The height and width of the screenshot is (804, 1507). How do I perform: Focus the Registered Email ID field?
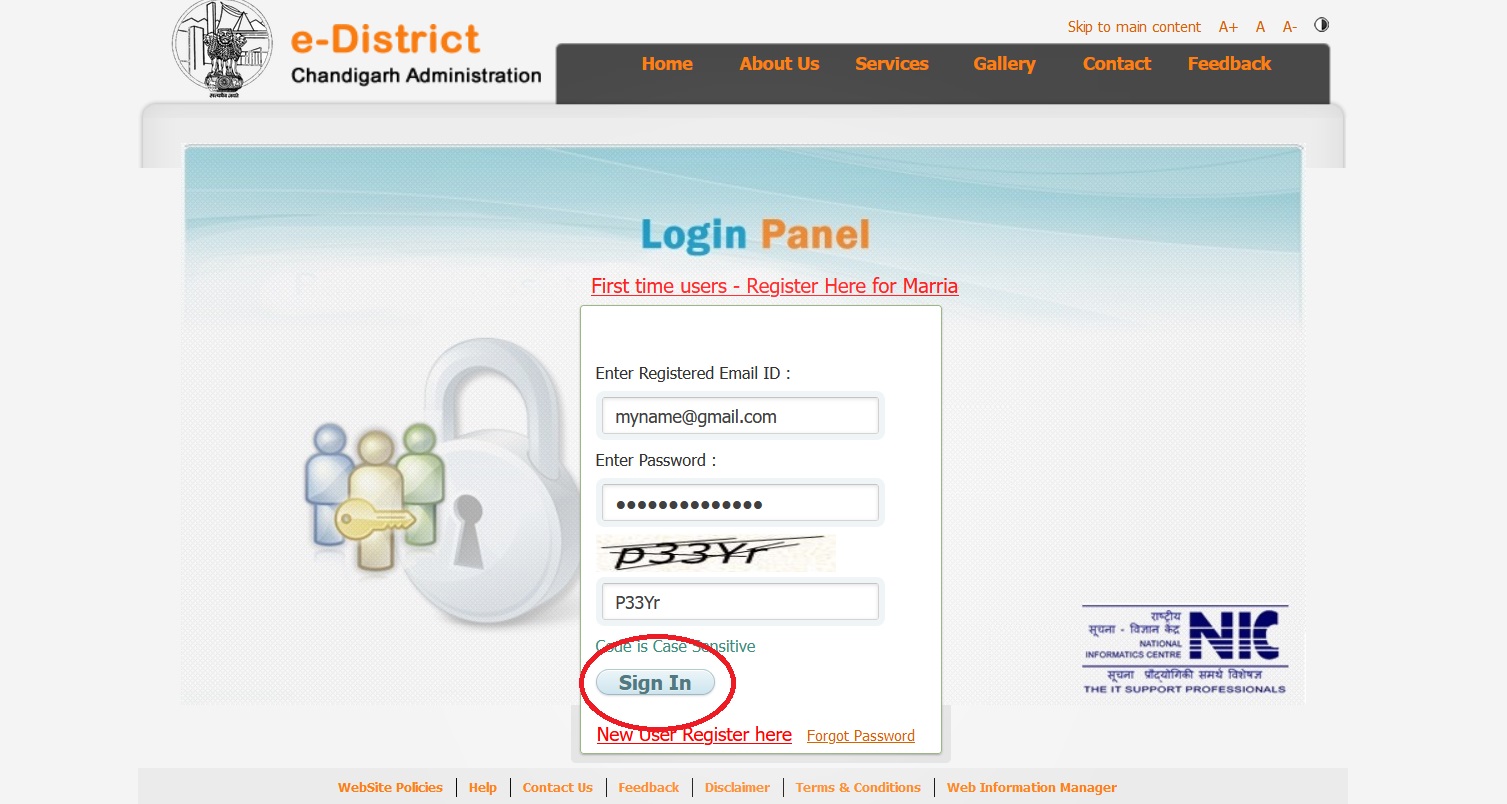click(x=740, y=416)
